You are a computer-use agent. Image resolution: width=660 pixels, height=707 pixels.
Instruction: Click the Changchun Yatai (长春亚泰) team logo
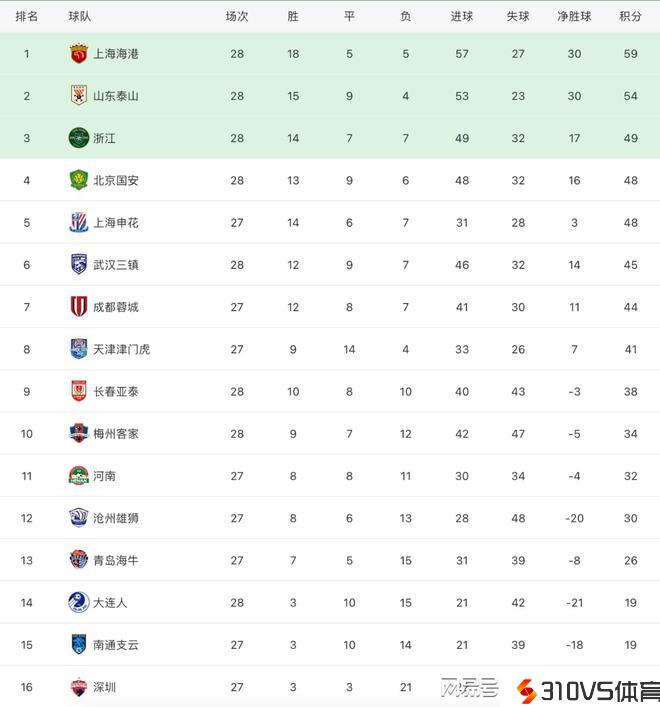(x=79, y=392)
